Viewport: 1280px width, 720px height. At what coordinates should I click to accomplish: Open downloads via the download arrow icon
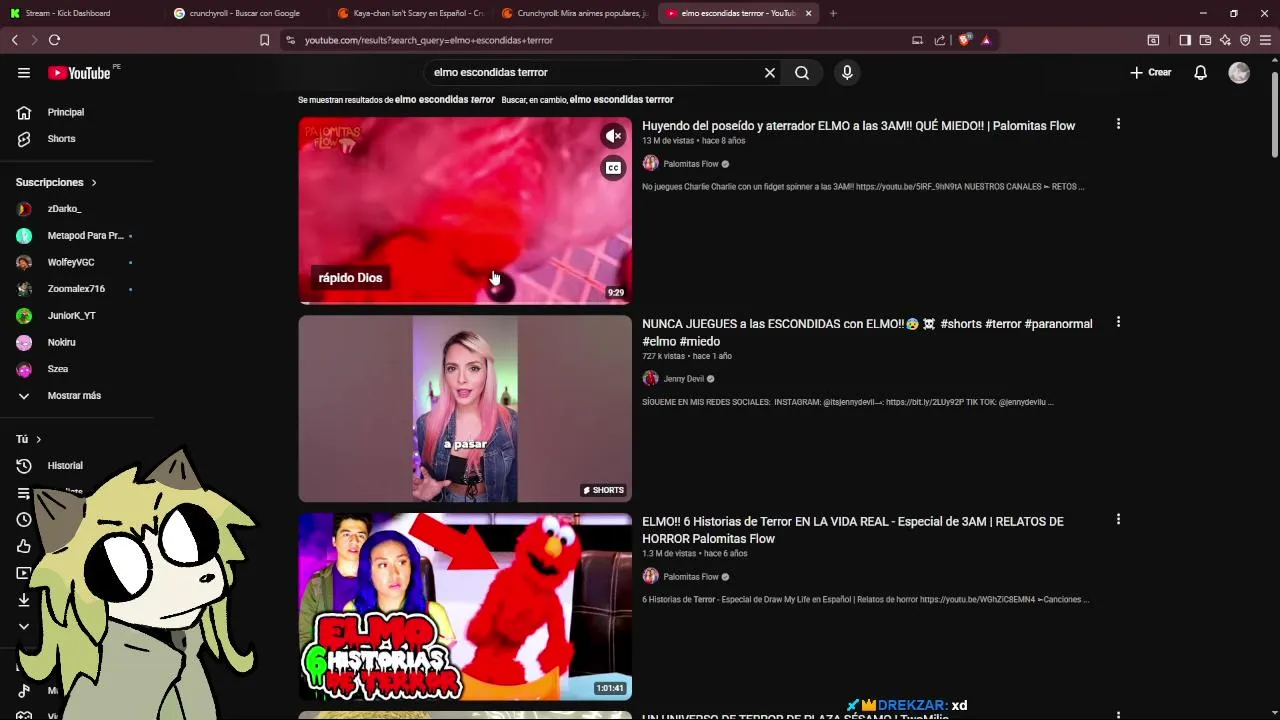[x=24, y=600]
